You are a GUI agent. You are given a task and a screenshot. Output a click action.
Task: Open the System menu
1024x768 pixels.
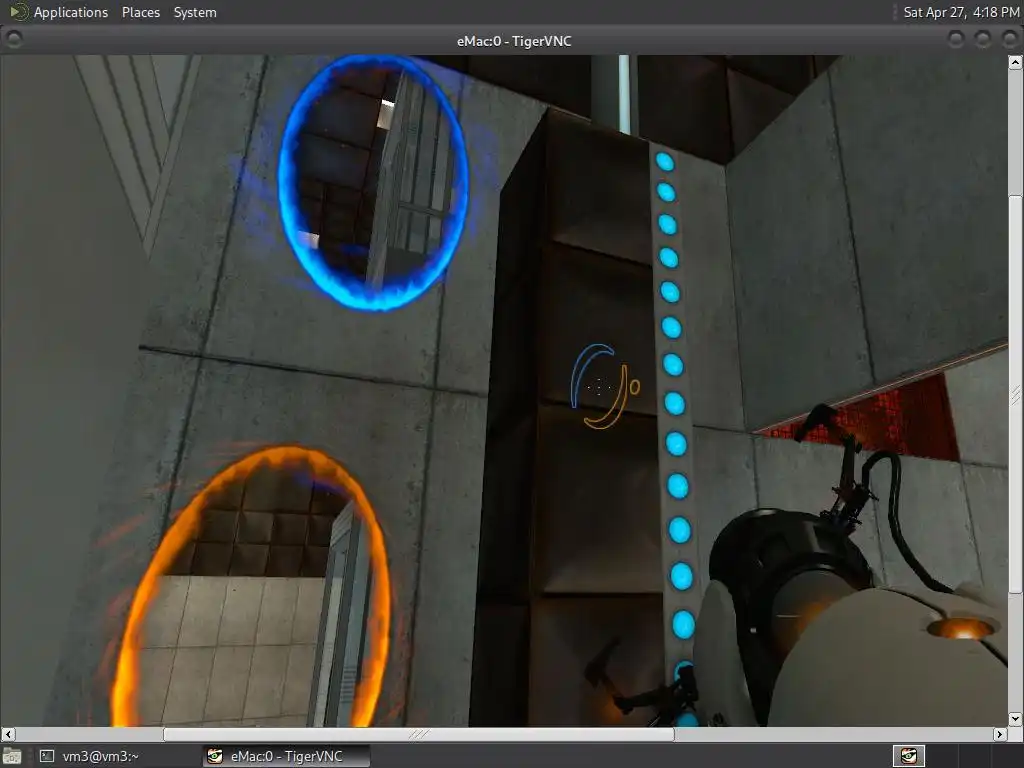(195, 12)
